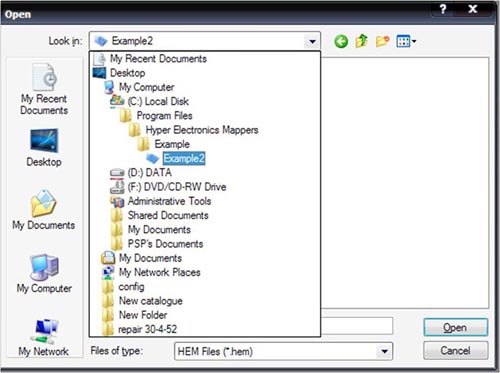Go back with the green arrow icon
Viewport: 500px width, 373px height.
tap(341, 41)
